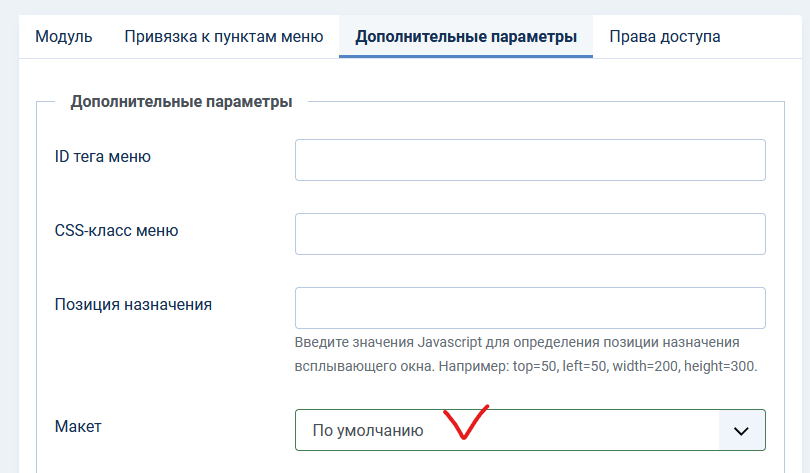The height and width of the screenshot is (473, 810).
Task: Switch to the Модуль tab
Action: coord(64,37)
